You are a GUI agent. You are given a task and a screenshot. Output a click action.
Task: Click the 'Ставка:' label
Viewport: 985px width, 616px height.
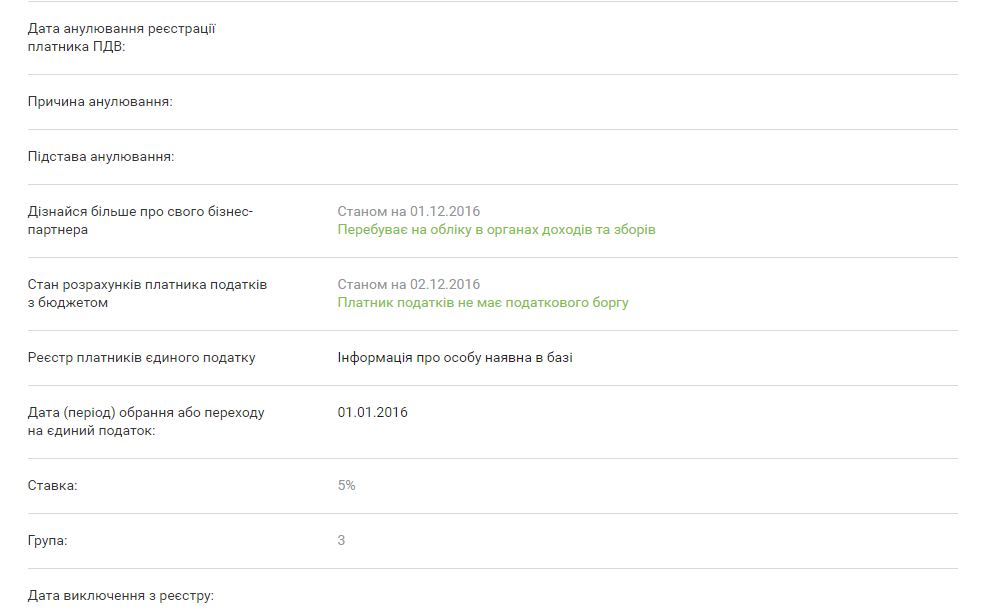[x=52, y=486]
